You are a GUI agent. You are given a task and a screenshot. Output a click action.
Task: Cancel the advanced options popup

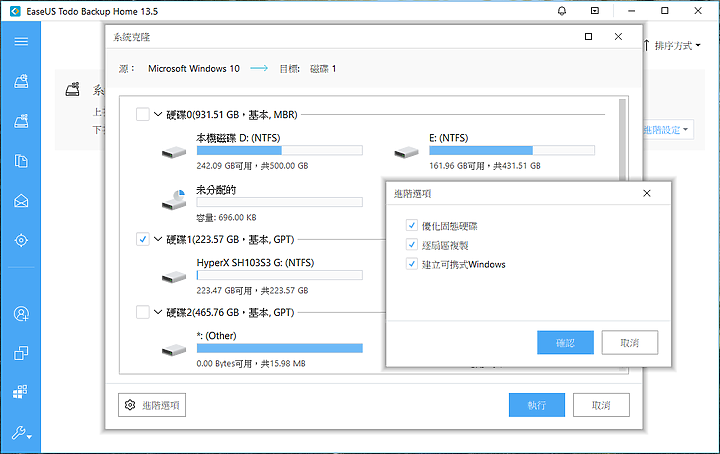point(630,342)
